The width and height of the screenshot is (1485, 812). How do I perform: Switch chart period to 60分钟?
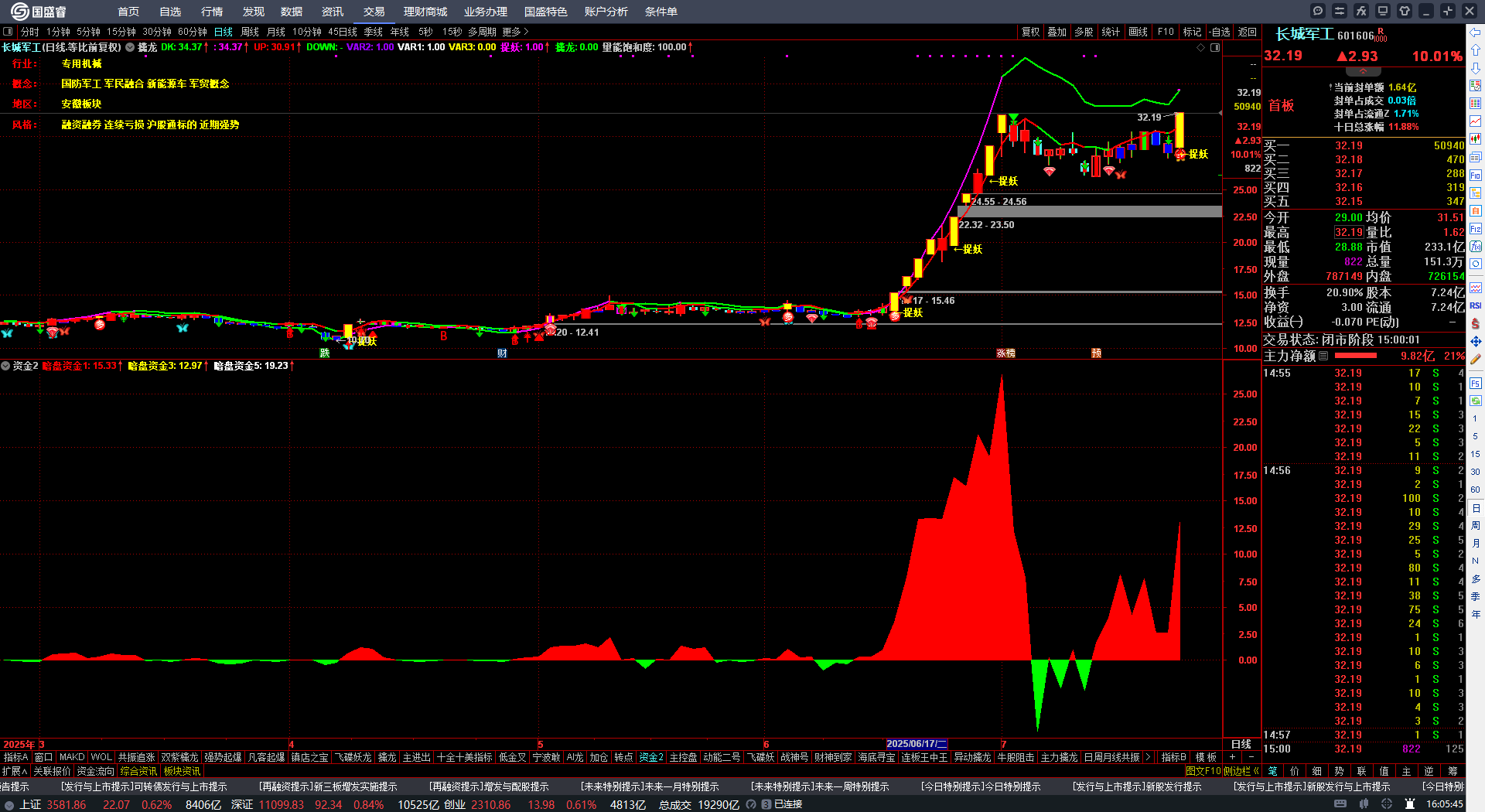pyautogui.click(x=193, y=32)
